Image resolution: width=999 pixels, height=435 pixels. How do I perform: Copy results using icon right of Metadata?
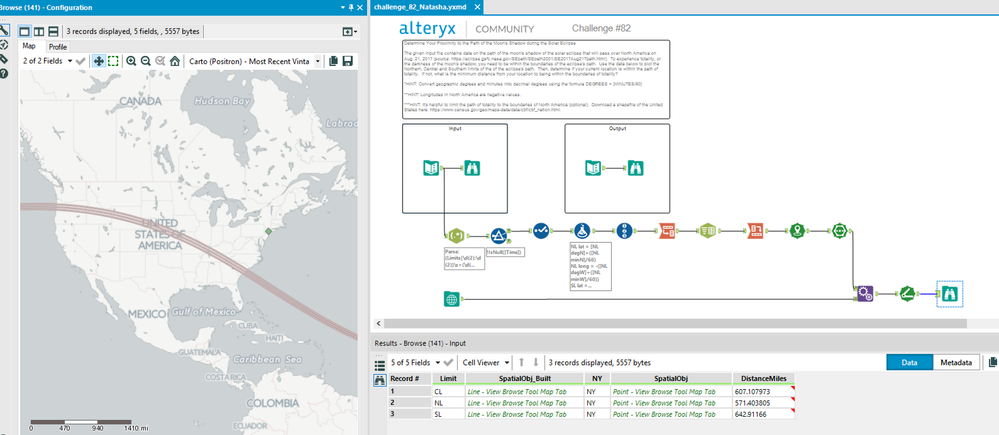pos(993,362)
